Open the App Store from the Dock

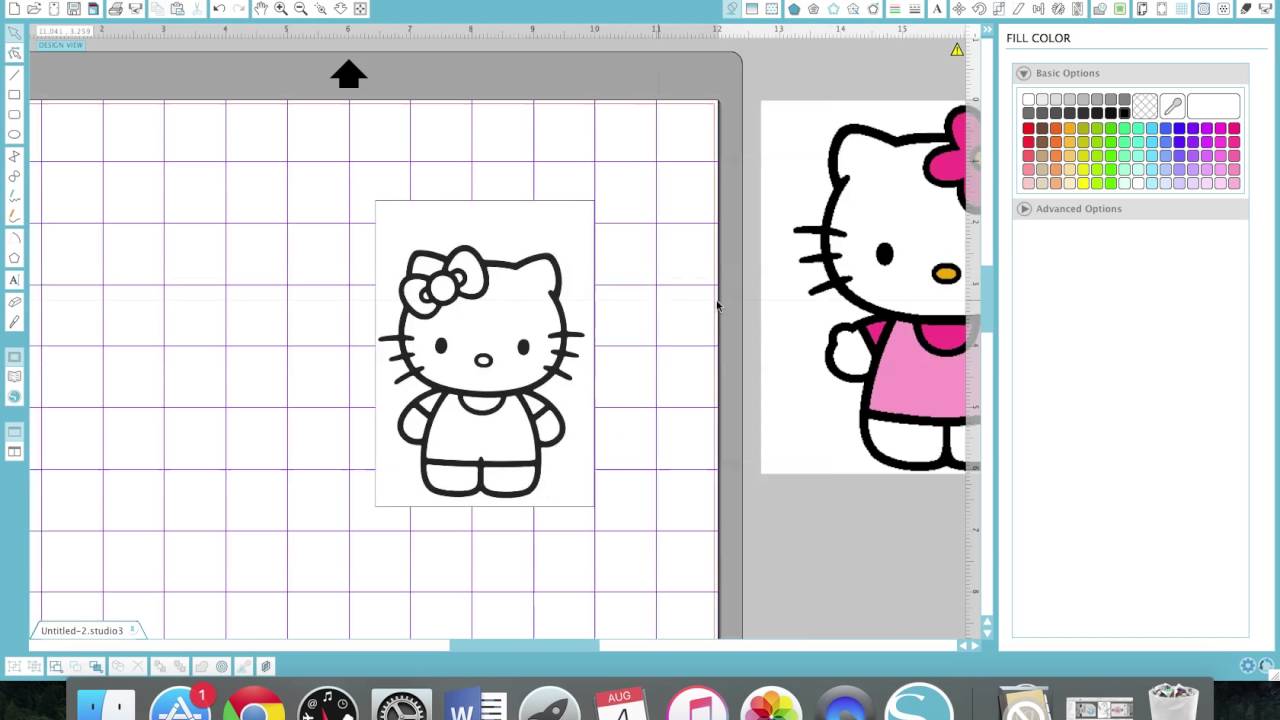click(x=180, y=704)
